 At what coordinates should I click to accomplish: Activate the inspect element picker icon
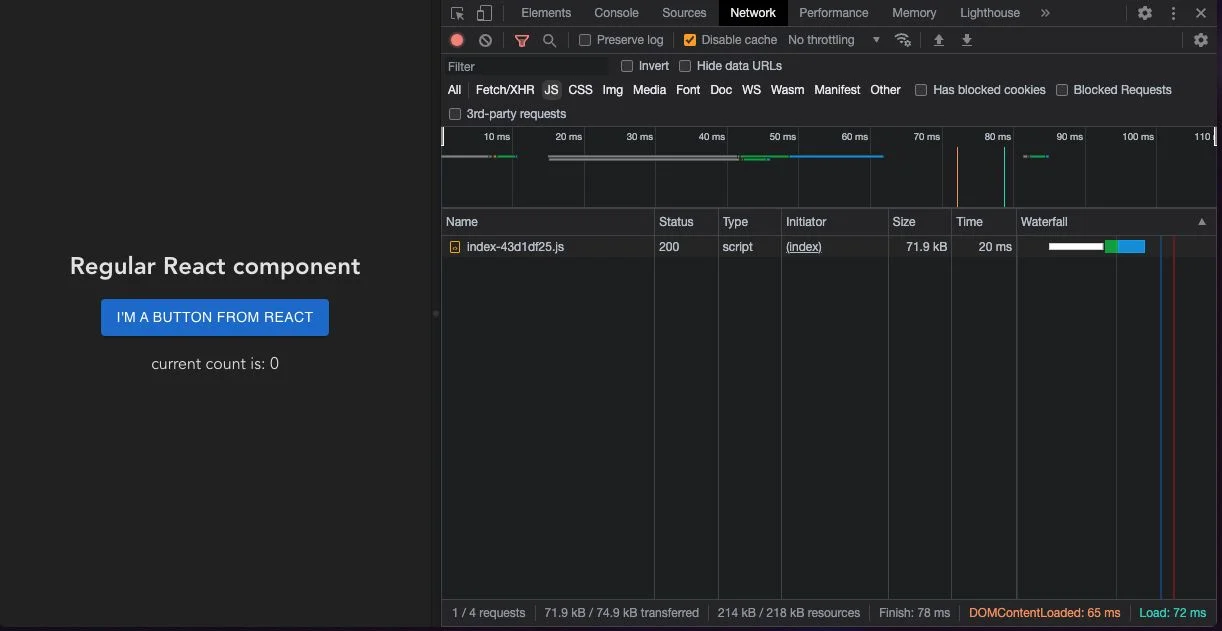457,13
